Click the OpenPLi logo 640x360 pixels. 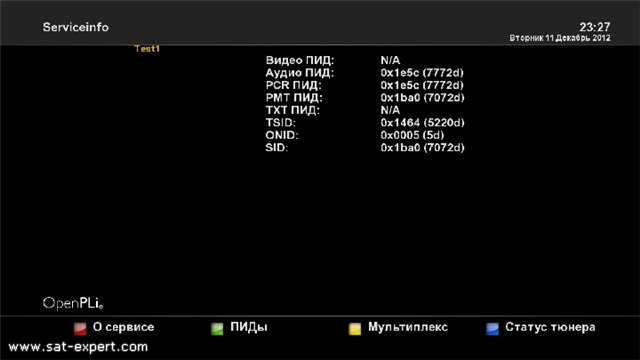[73, 303]
